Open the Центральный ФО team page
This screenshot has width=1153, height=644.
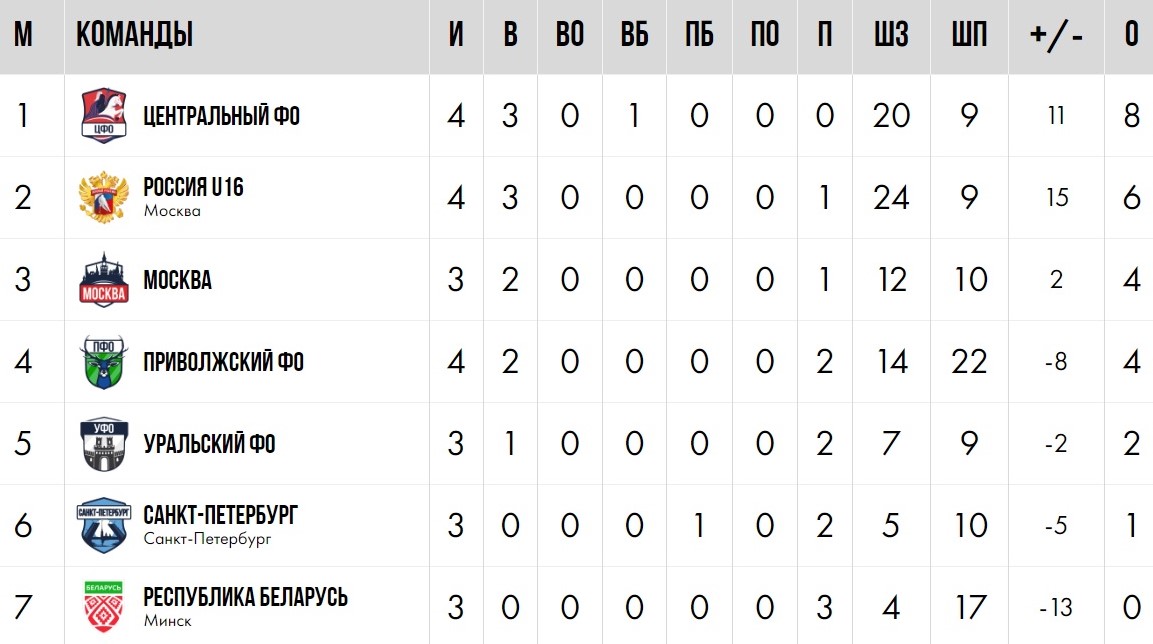(221, 116)
